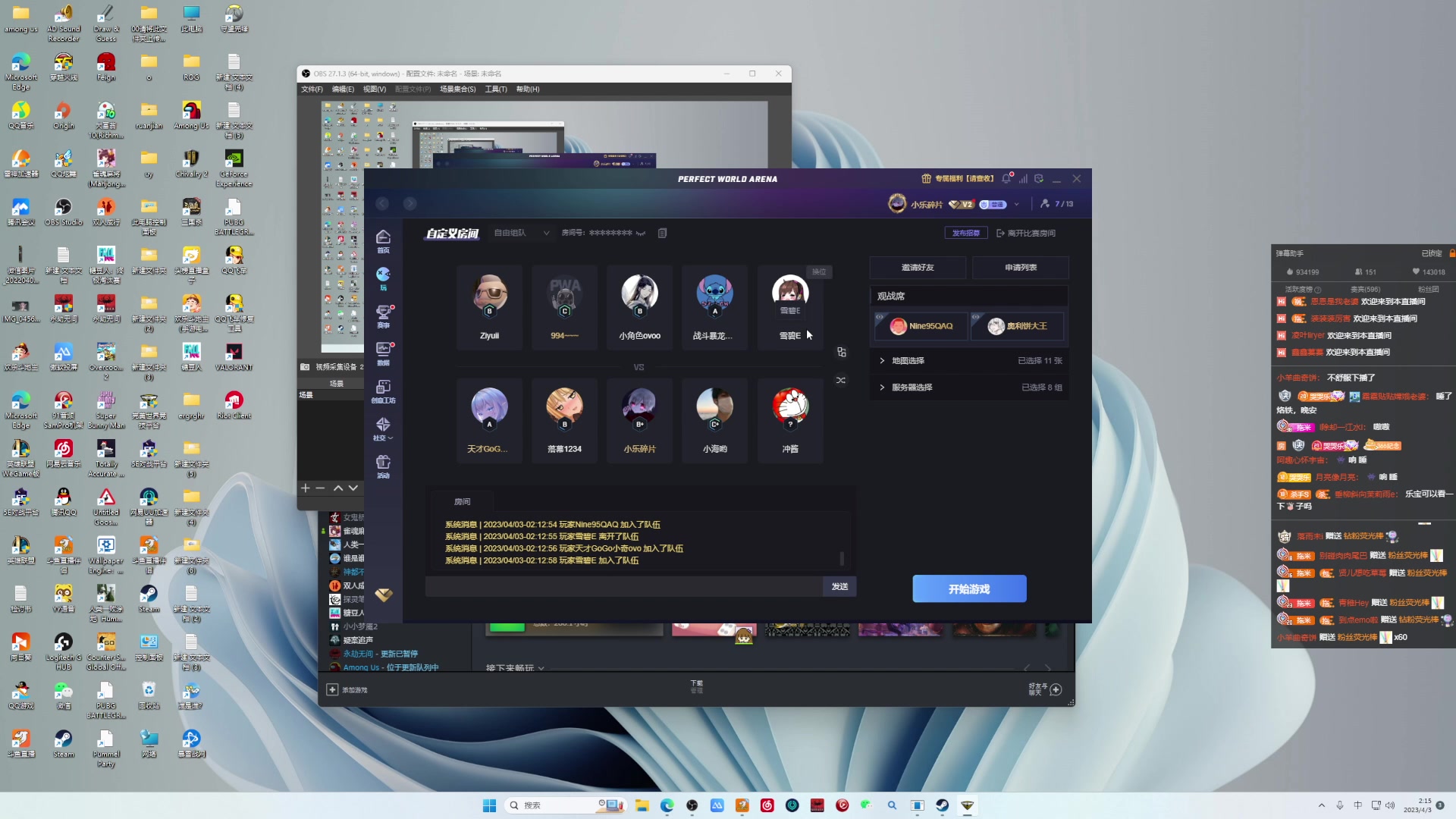1456x819 pixels.
Task: Click the 专属福利 gift link
Action: [x=957, y=179]
